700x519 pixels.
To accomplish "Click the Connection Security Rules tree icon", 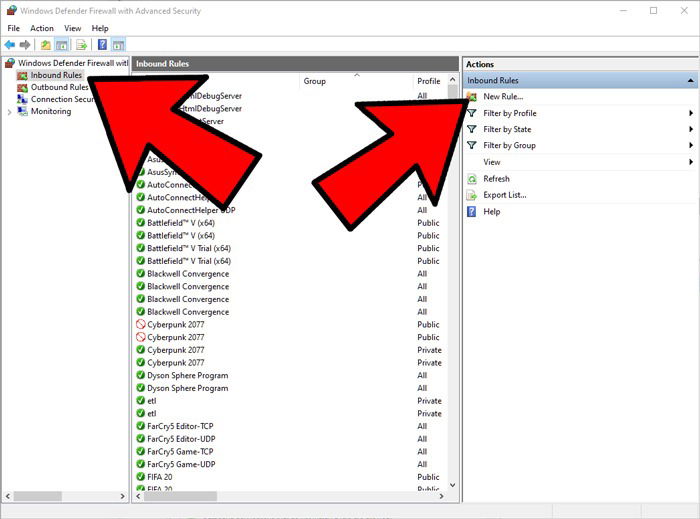I will (22, 99).
